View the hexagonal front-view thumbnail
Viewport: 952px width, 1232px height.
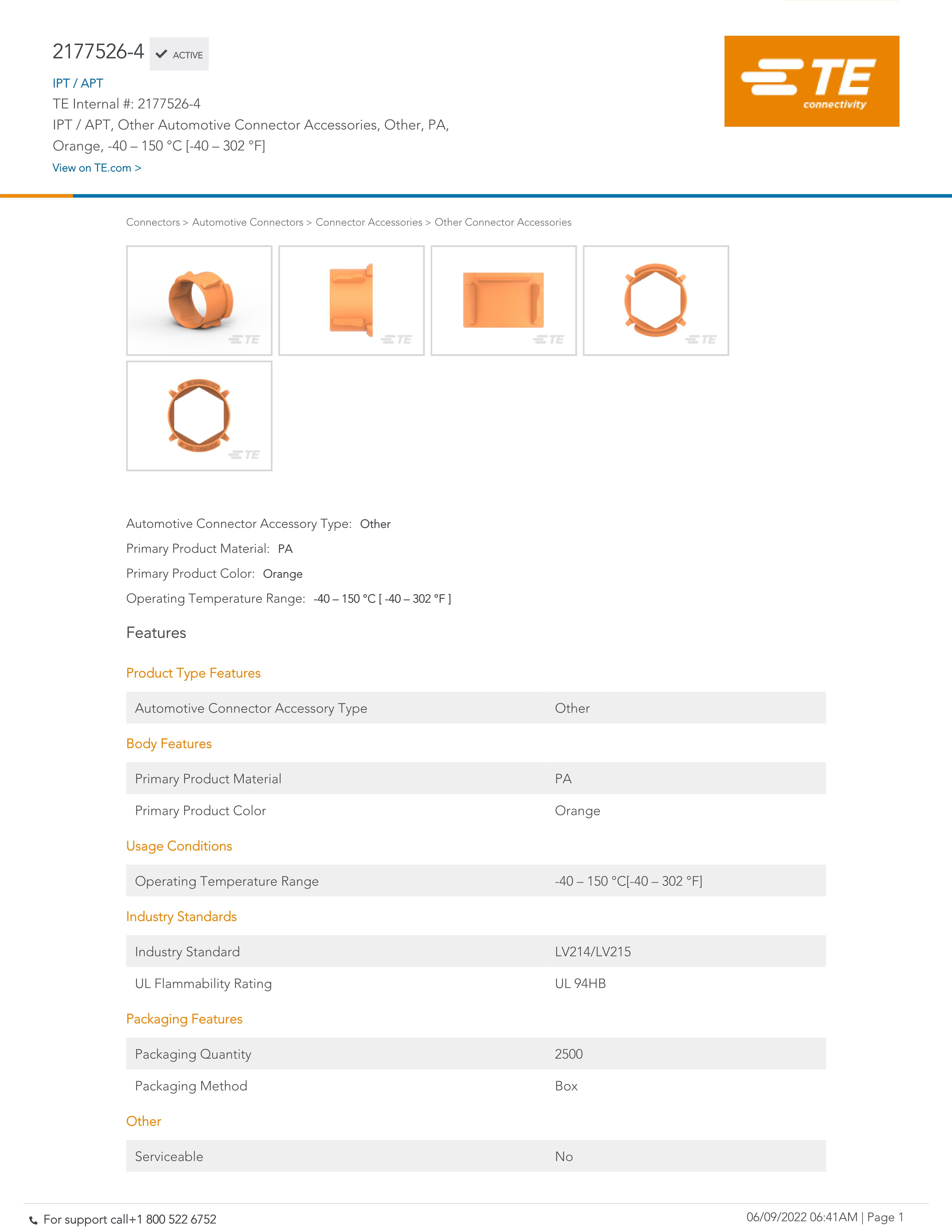pos(656,300)
